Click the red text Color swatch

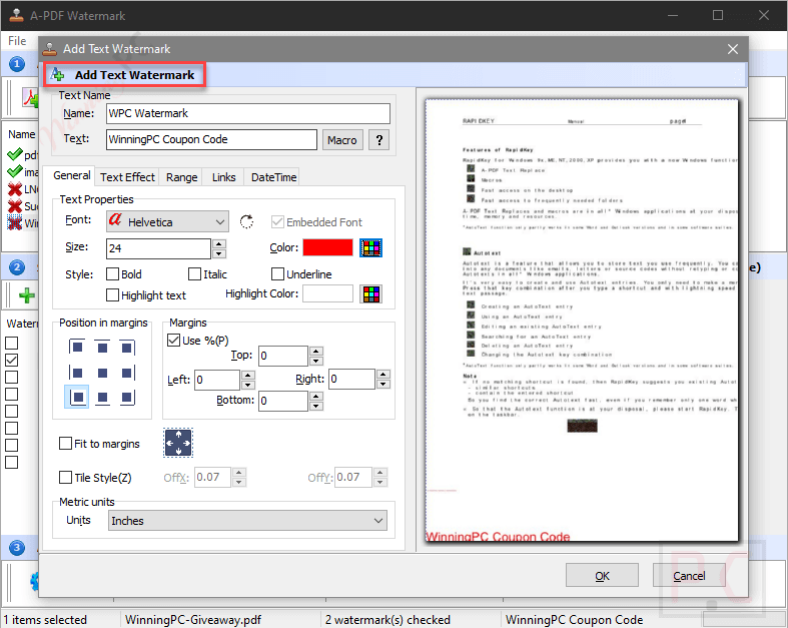(328, 248)
